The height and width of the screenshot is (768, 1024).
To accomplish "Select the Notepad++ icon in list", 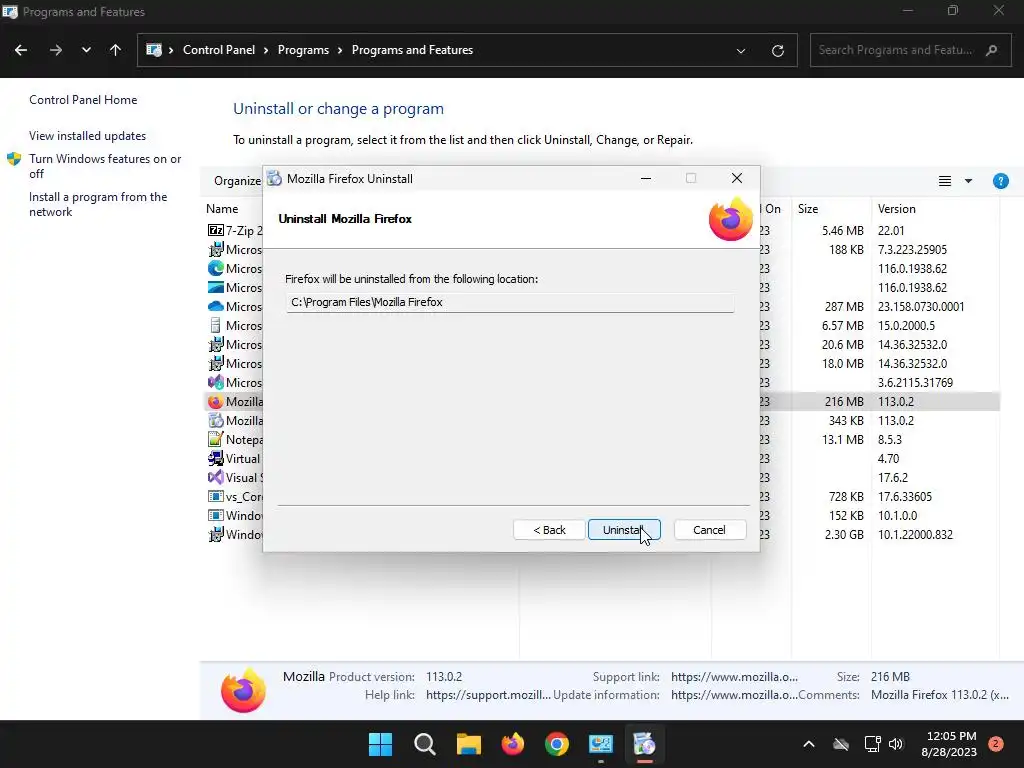I will pos(216,440).
